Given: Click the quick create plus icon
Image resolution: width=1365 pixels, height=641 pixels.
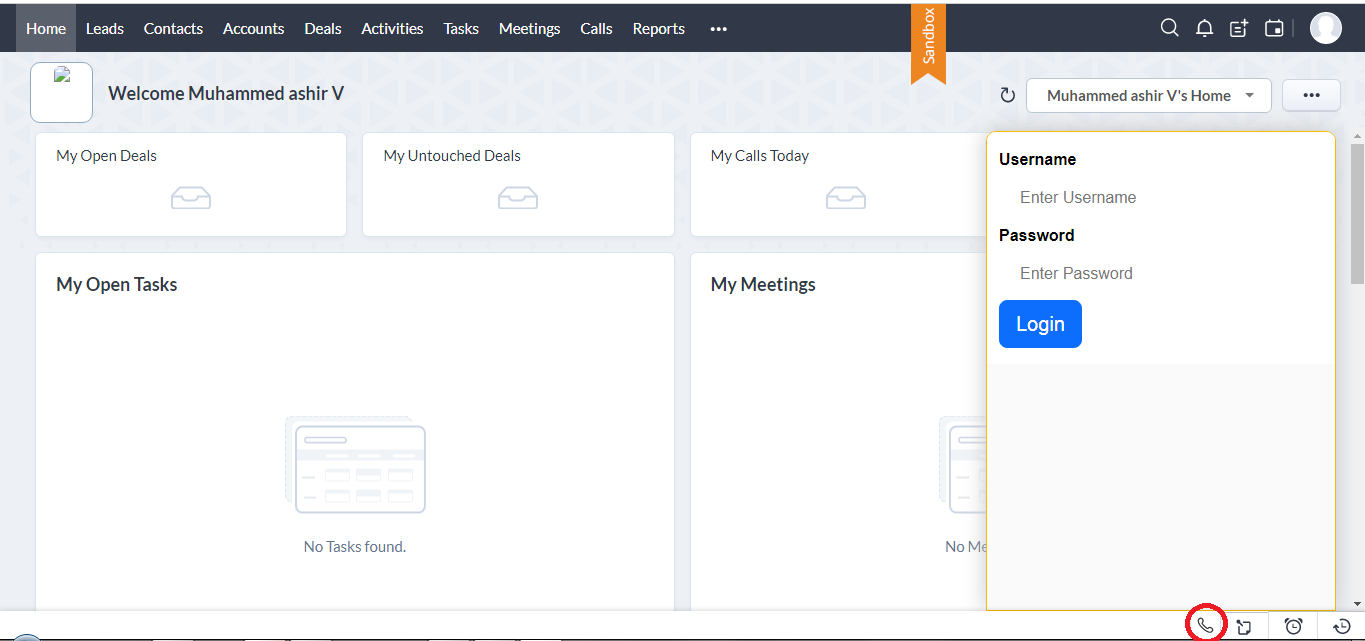Looking at the screenshot, I should click(x=1239, y=28).
